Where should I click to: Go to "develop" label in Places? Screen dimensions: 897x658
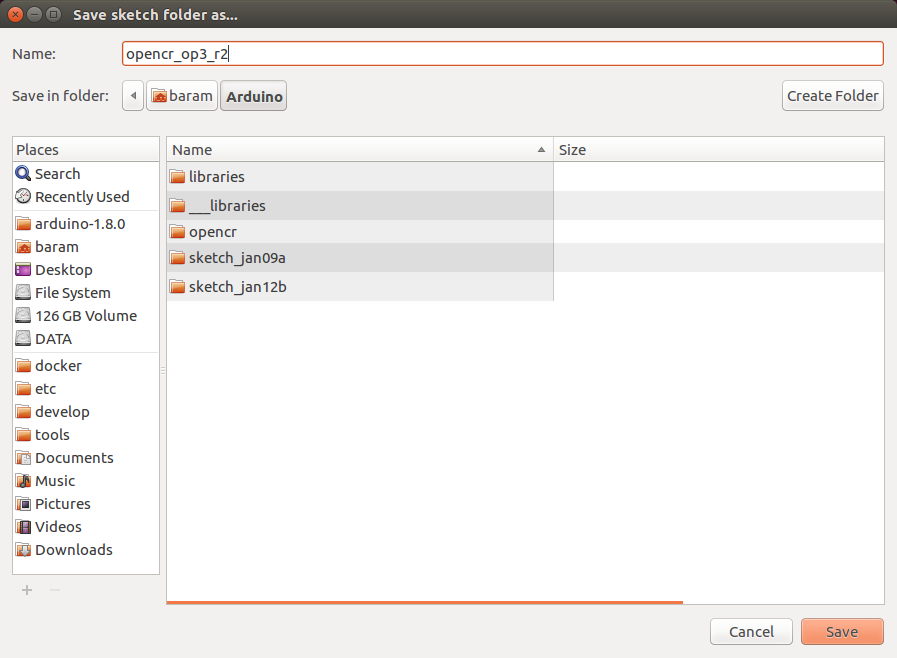62,412
